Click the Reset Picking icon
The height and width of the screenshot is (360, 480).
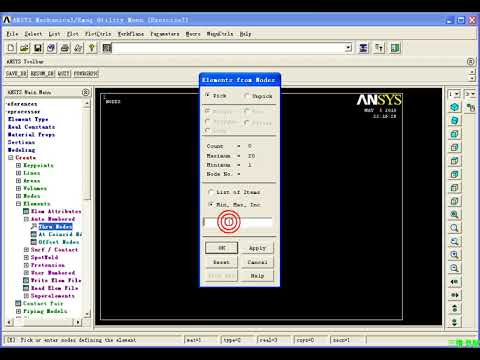tap(379, 48)
